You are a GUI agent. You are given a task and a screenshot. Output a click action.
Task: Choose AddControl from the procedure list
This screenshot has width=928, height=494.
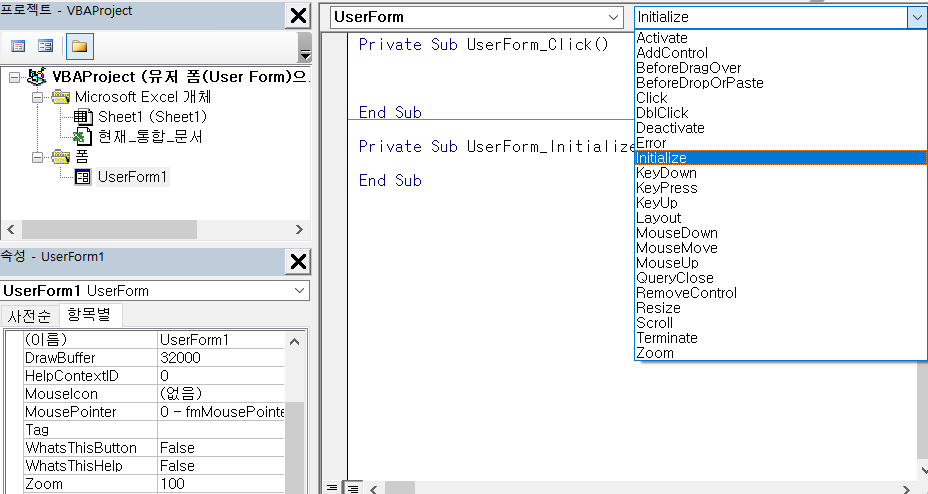tap(780, 53)
